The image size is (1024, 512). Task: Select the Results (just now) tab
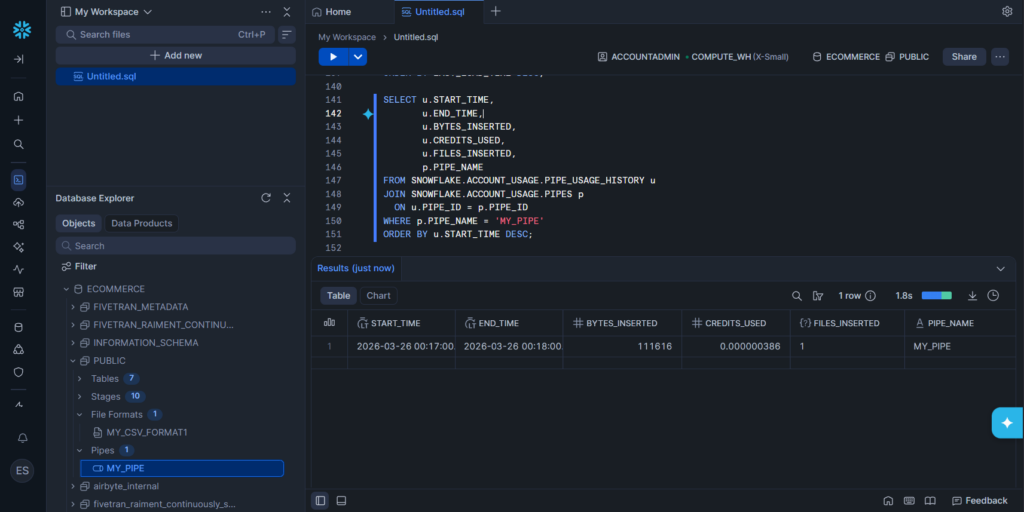tap(356, 268)
